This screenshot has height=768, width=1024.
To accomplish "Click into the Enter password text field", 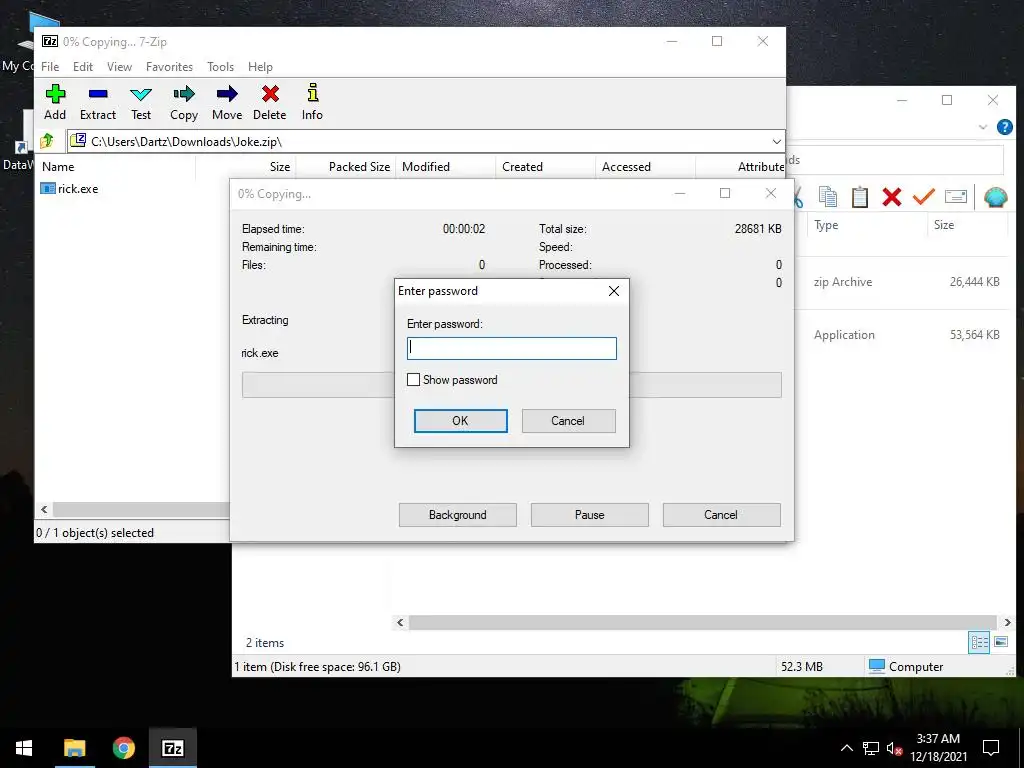I will coord(511,348).
